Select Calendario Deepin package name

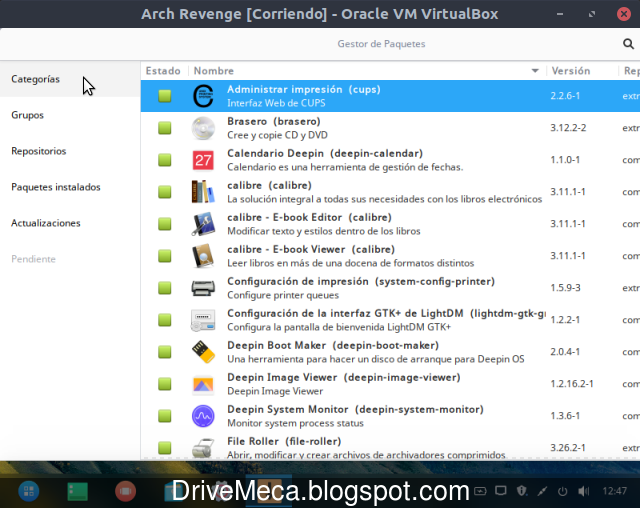325,153
